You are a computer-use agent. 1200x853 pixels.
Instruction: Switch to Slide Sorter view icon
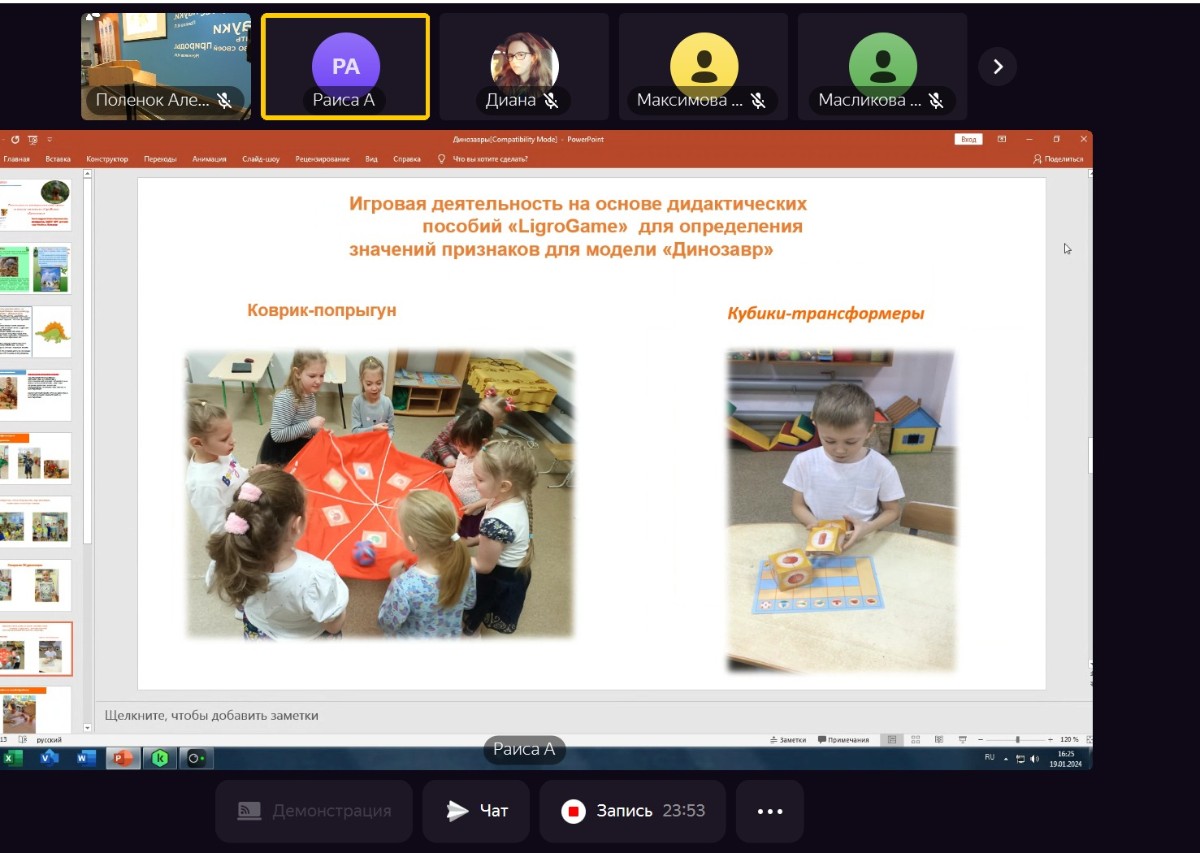pyautogui.click(x=916, y=739)
